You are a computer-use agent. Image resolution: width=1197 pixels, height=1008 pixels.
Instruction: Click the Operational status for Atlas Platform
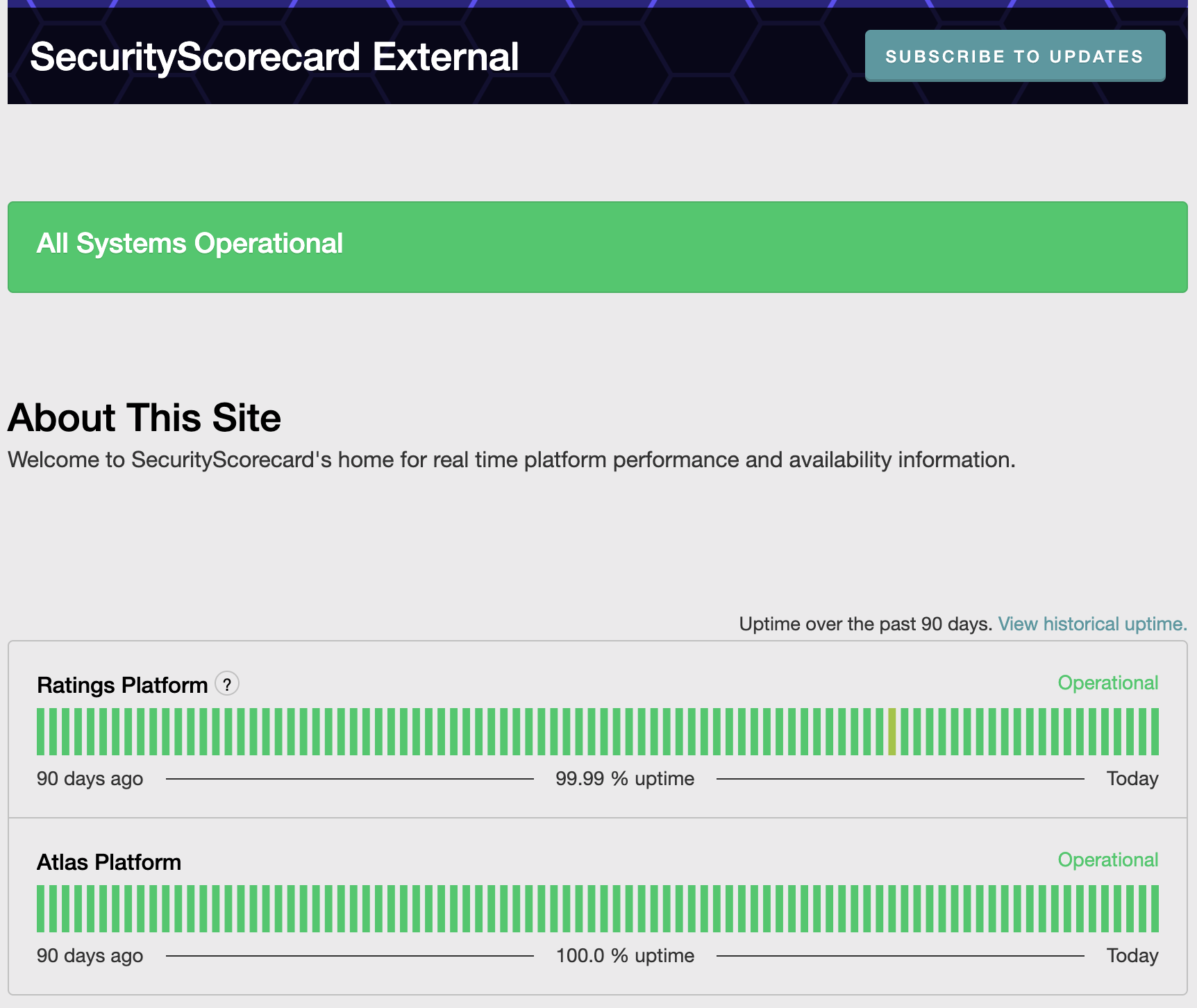click(1107, 859)
